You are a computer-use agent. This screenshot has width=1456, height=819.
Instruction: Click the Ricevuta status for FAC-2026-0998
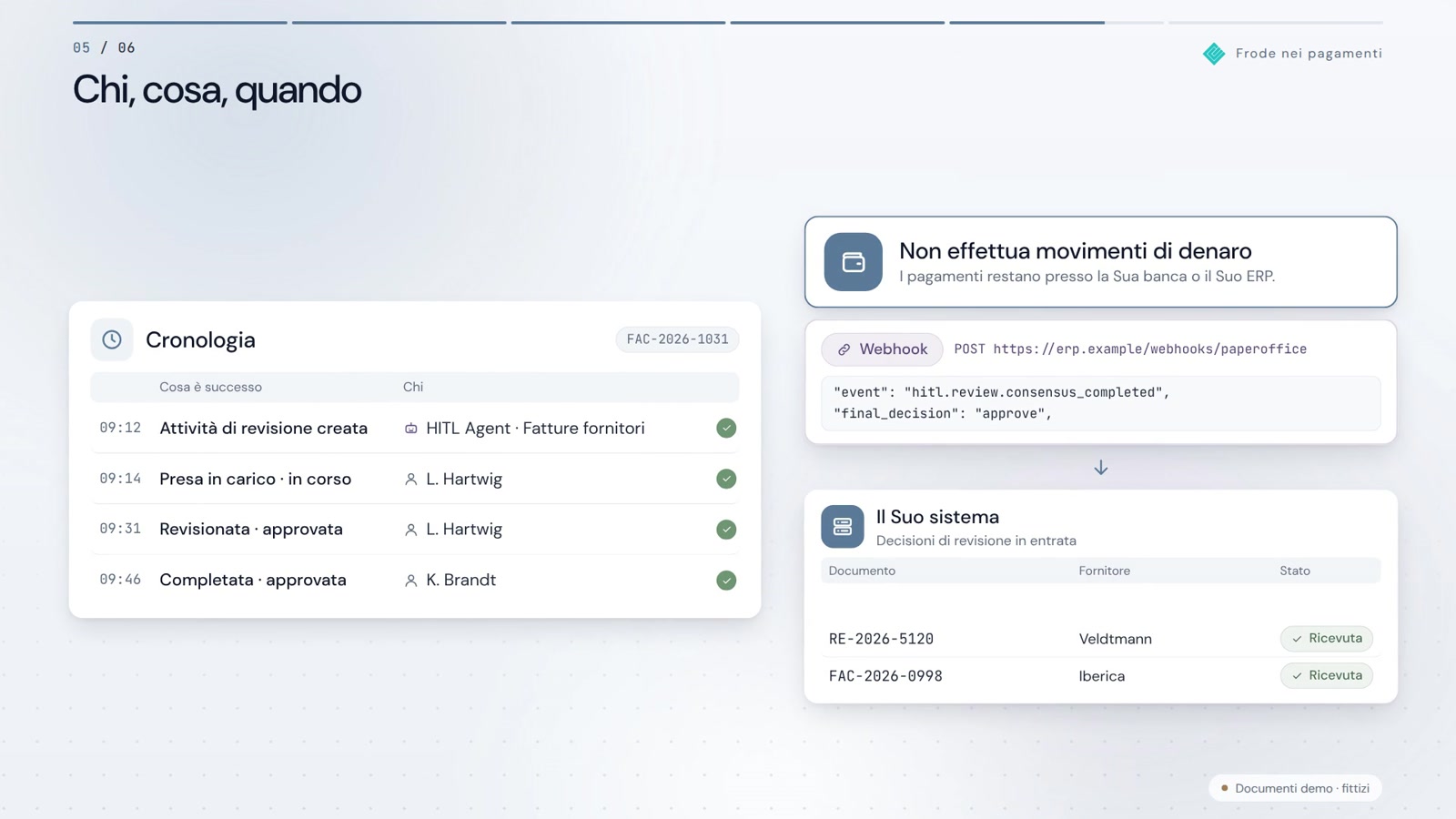click(1327, 676)
